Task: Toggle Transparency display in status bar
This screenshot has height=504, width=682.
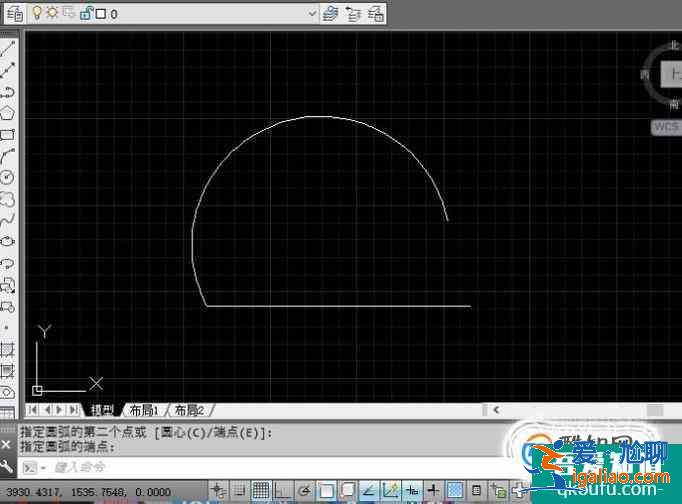Action: [x=455, y=491]
